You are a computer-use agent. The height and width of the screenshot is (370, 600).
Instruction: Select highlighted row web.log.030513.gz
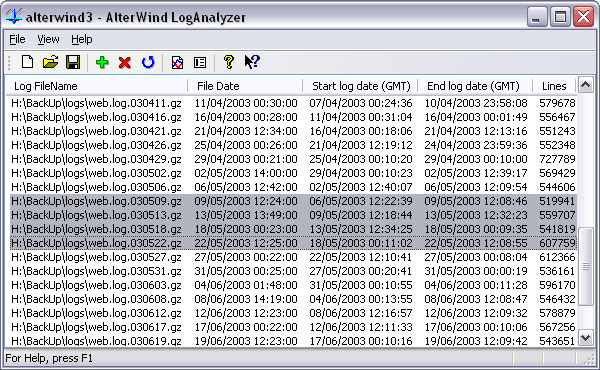(x=293, y=215)
